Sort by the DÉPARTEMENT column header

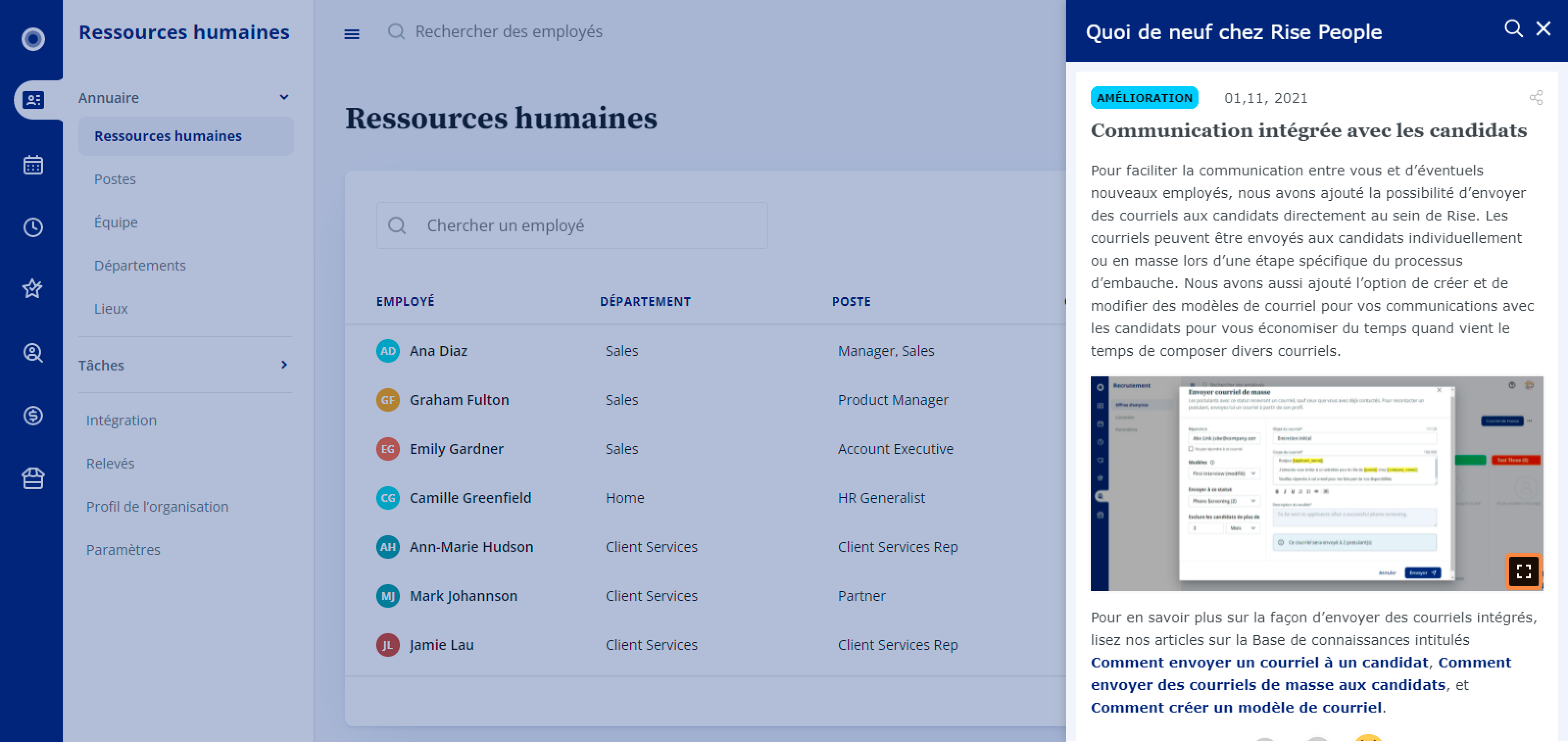click(645, 301)
